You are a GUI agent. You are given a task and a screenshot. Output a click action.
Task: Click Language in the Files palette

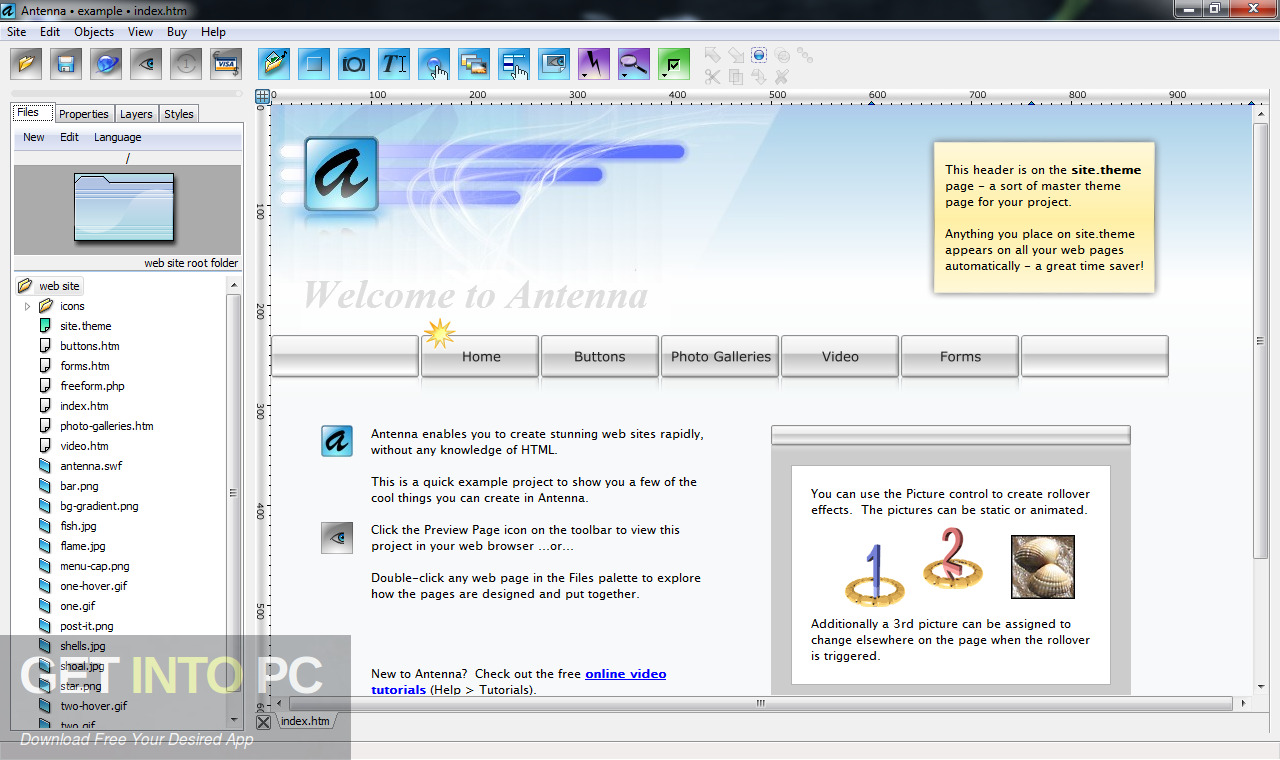point(118,138)
